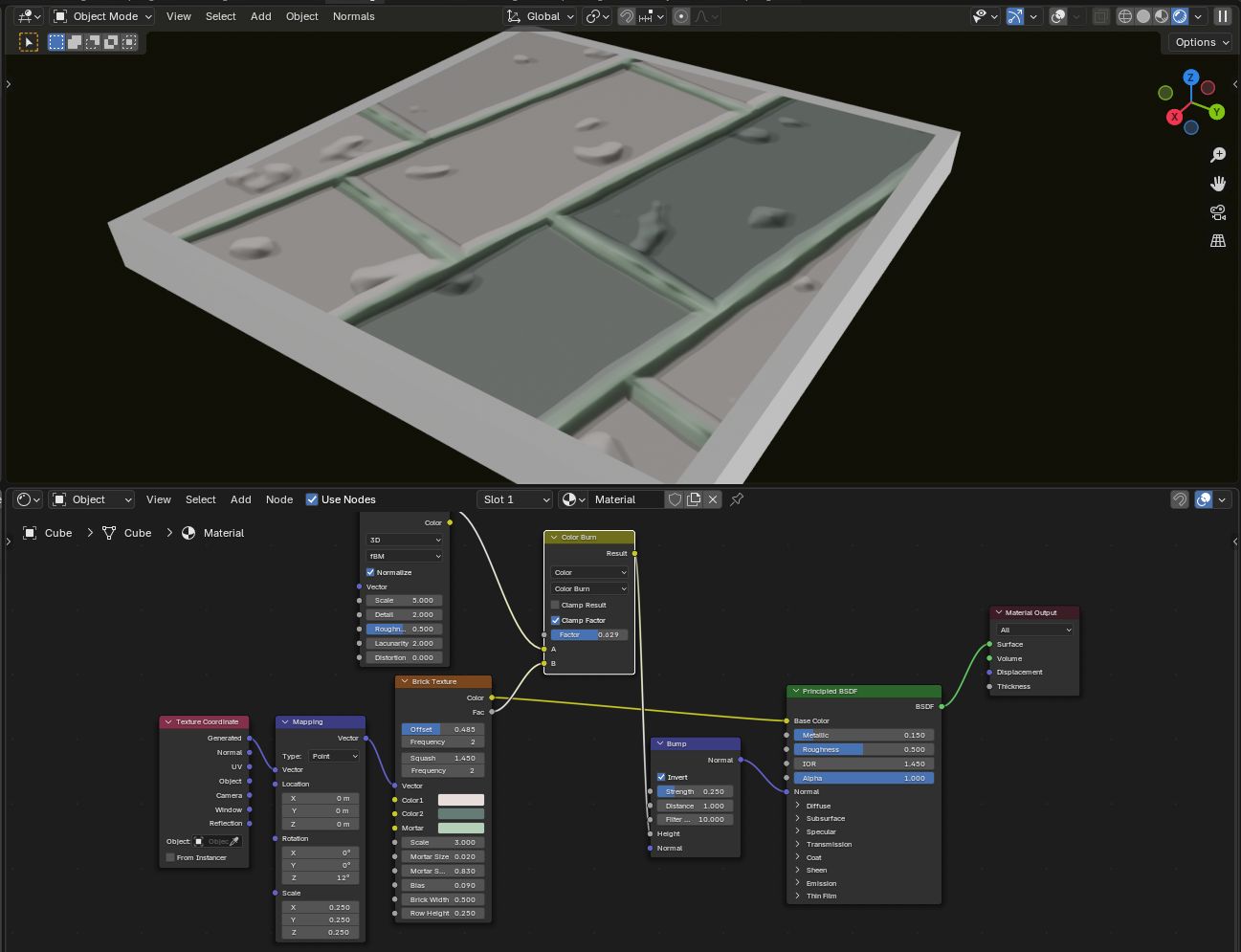Uncheck the Invert option in Bump node
1241x952 pixels.
(661, 777)
